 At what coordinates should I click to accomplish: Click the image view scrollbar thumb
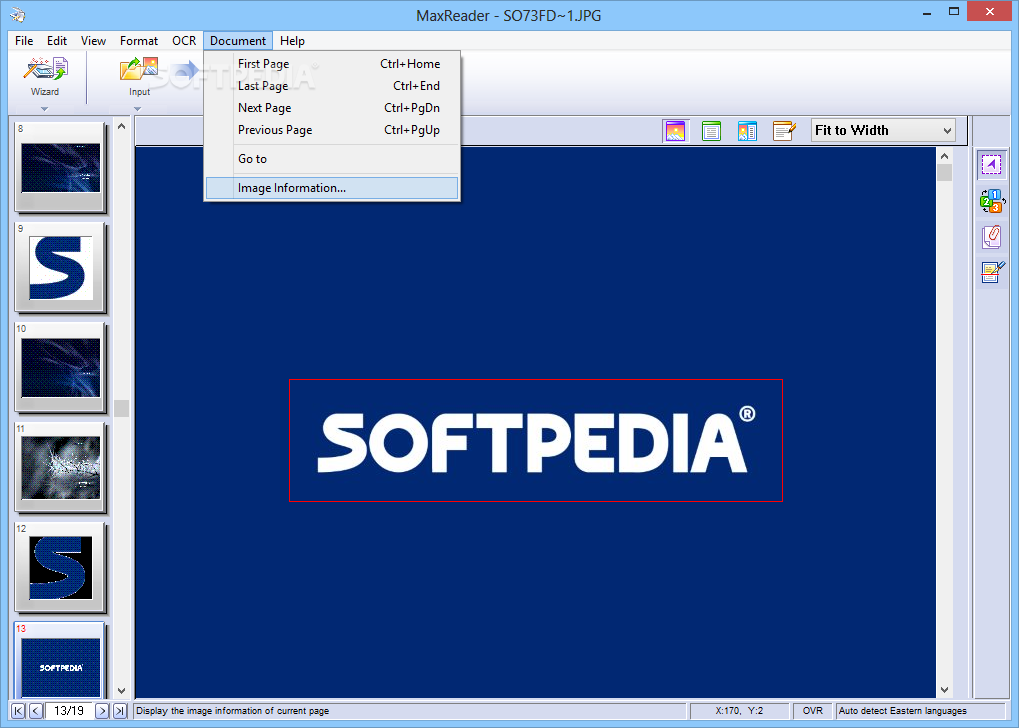tap(944, 173)
